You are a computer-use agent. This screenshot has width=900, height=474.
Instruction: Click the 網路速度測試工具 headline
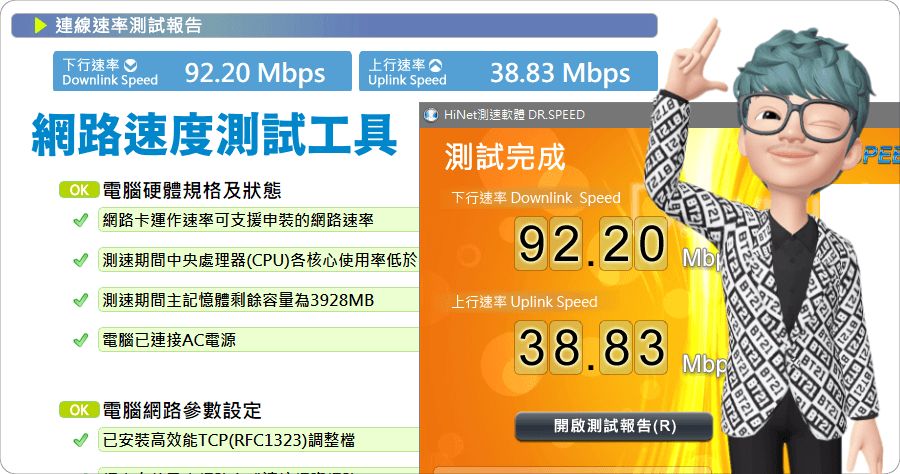(214, 135)
